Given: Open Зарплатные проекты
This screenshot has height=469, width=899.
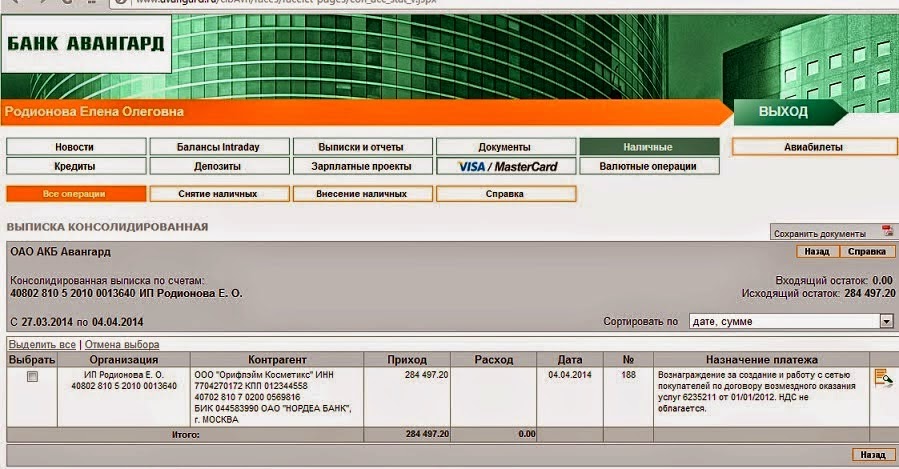Looking at the screenshot, I should (x=363, y=166).
